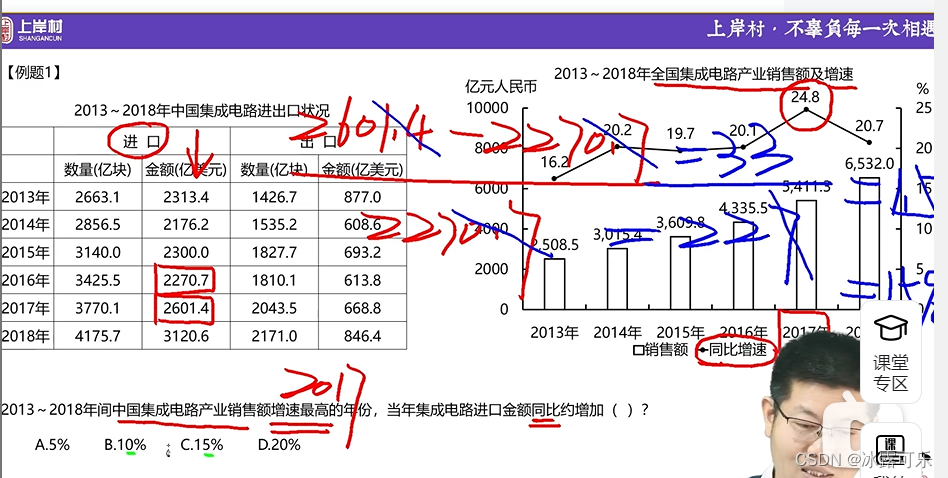Click the 同比增速 legend entry
The height and width of the screenshot is (478, 948).
733,349
